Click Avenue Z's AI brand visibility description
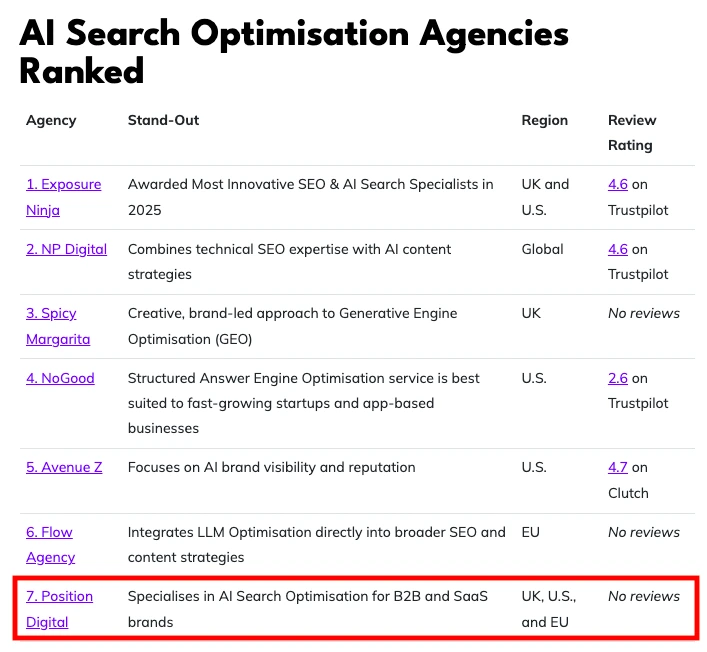The height and width of the screenshot is (652, 707). [x=271, y=467]
